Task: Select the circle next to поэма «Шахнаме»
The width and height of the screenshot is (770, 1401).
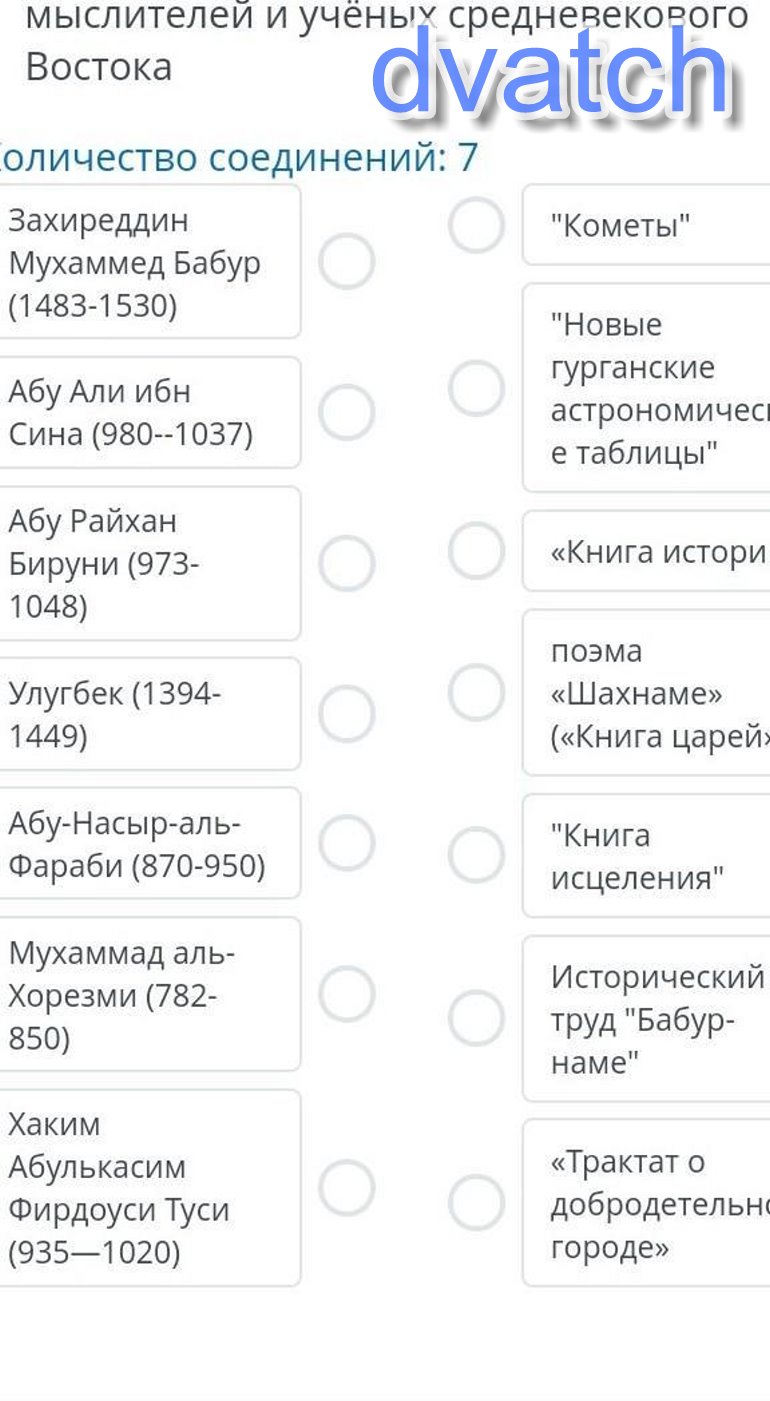Action: [476, 693]
